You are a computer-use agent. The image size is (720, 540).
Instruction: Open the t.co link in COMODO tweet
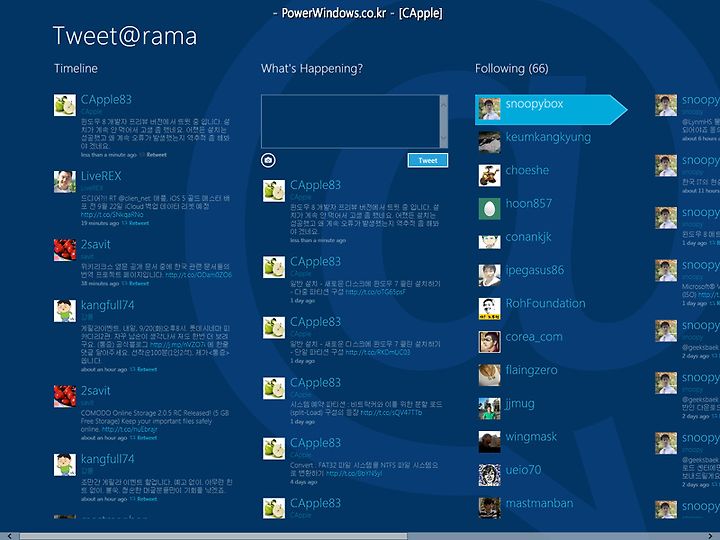click(129, 429)
